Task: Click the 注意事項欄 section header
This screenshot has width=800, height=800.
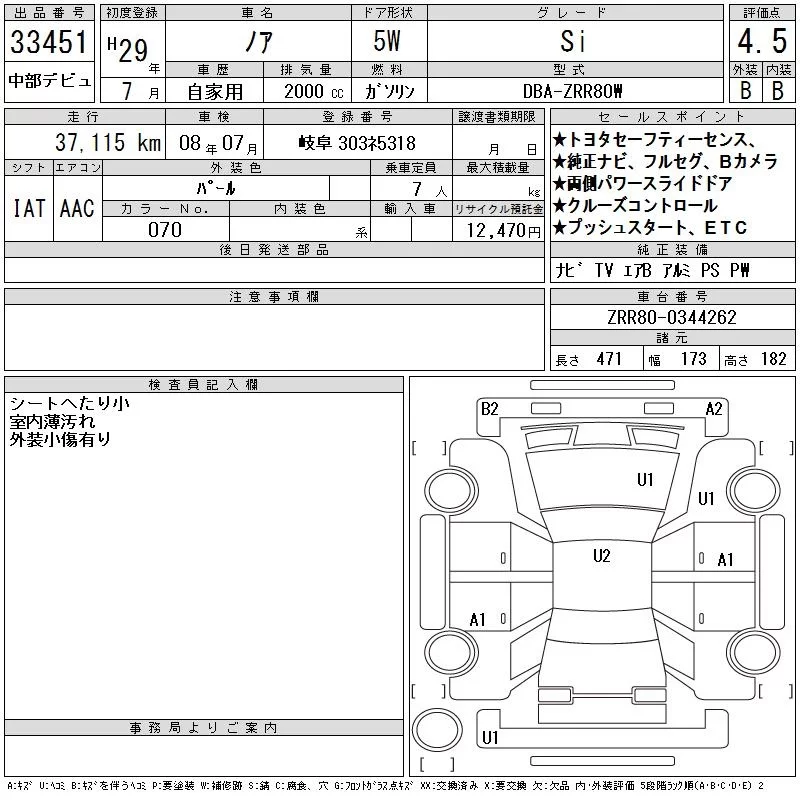Action: [x=274, y=297]
